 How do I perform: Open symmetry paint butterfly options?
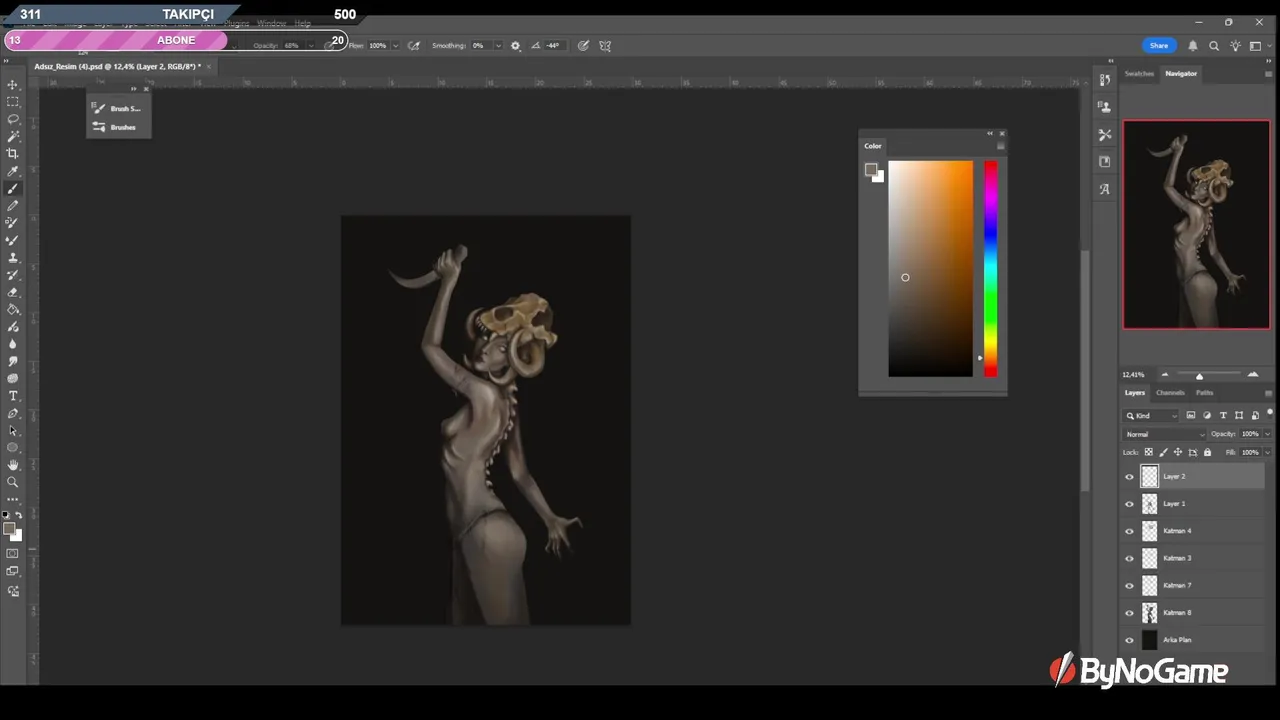pos(605,45)
